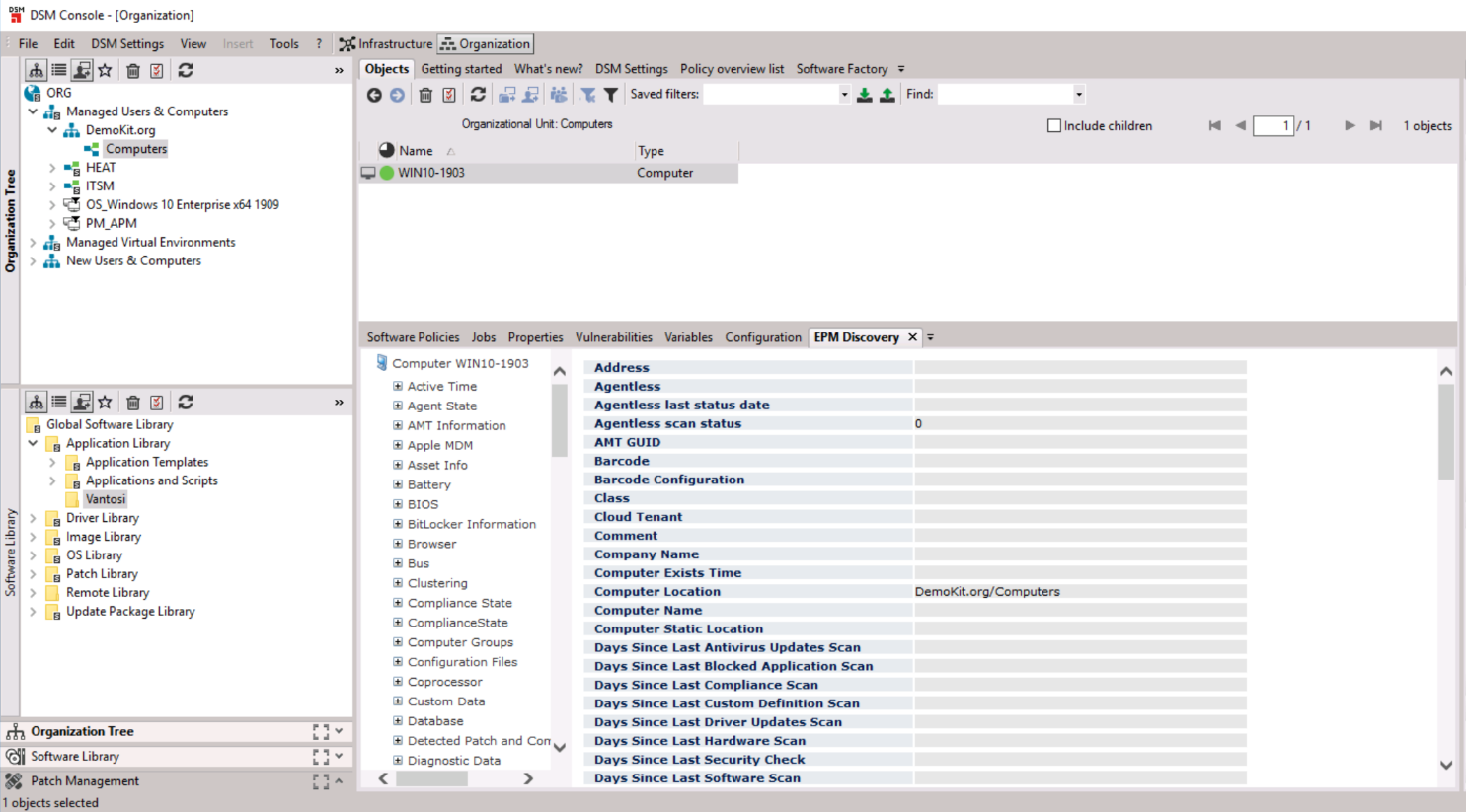Click the last page navigation button
The width and height of the screenshot is (1466, 812).
1375,125
